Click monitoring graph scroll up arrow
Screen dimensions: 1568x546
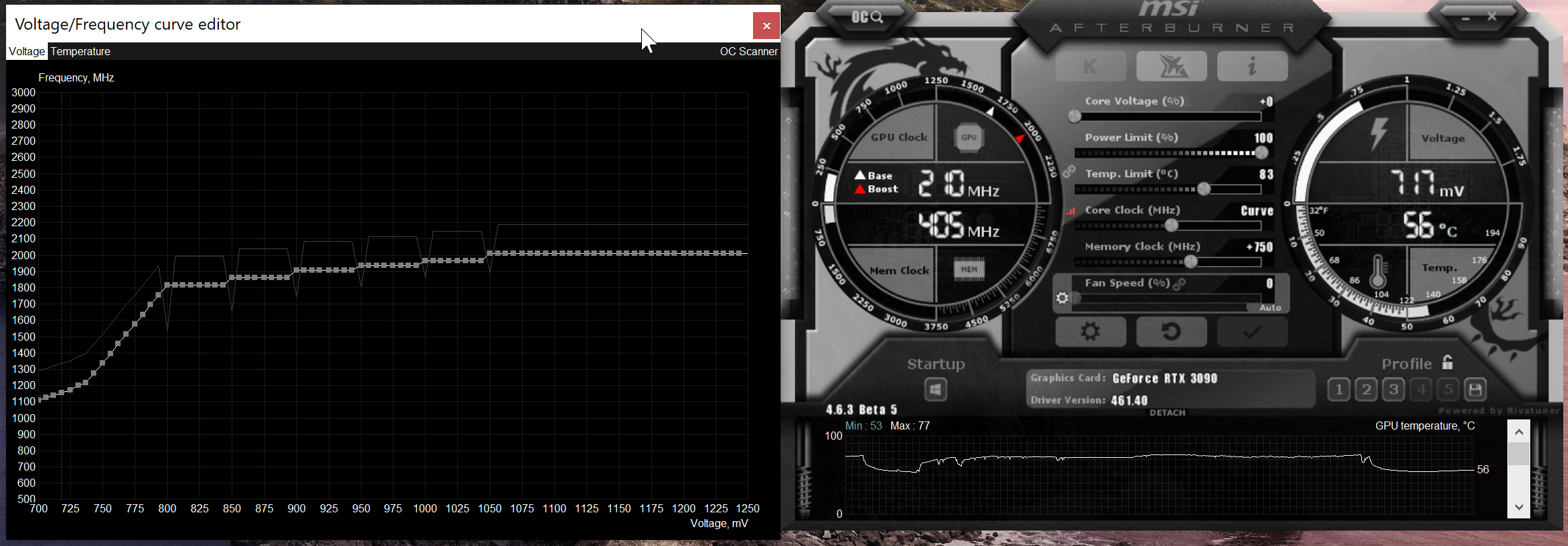coord(1519,432)
